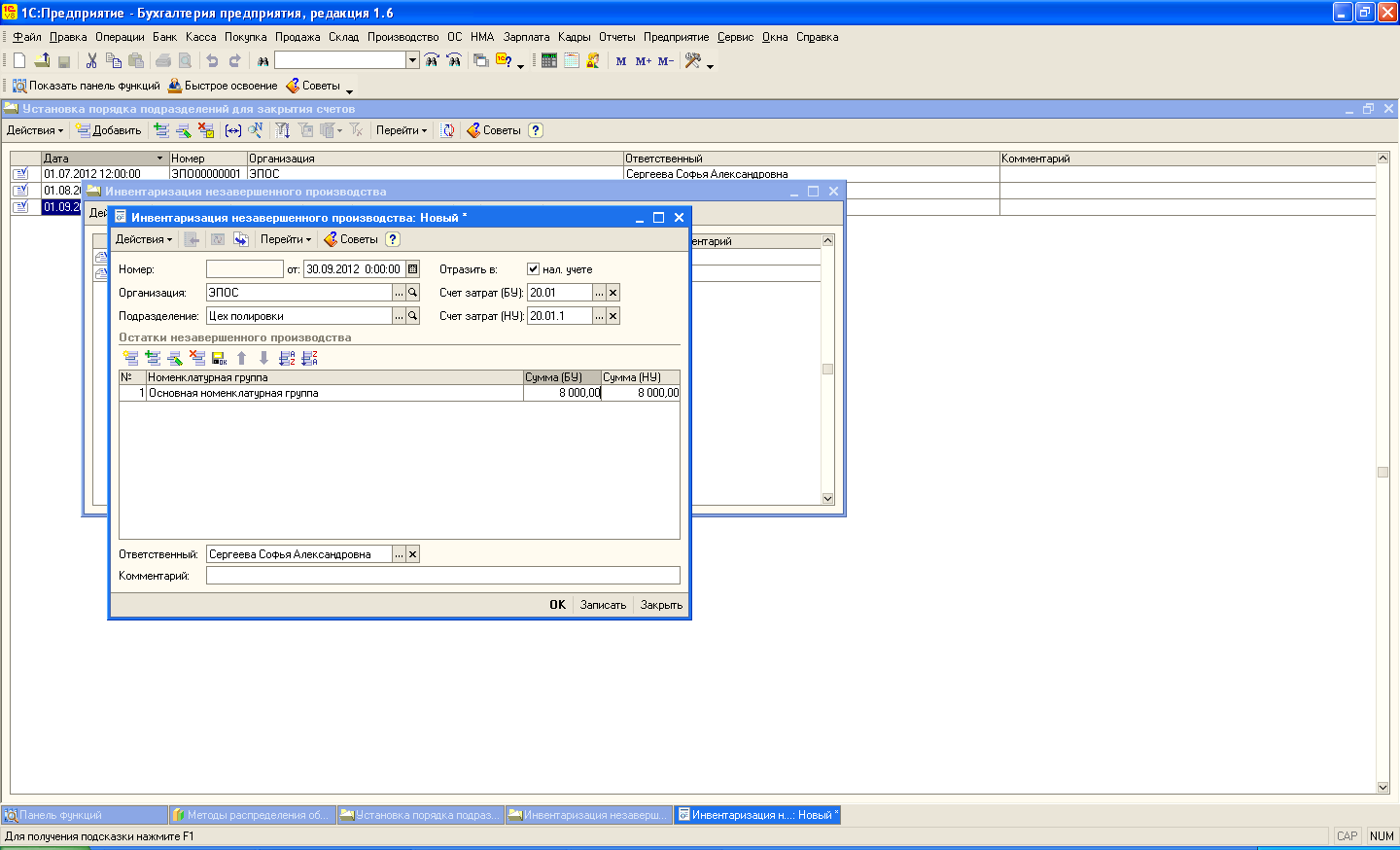The image size is (1400, 850).
Task: Click the OK button in the dialog
Action: [x=557, y=605]
